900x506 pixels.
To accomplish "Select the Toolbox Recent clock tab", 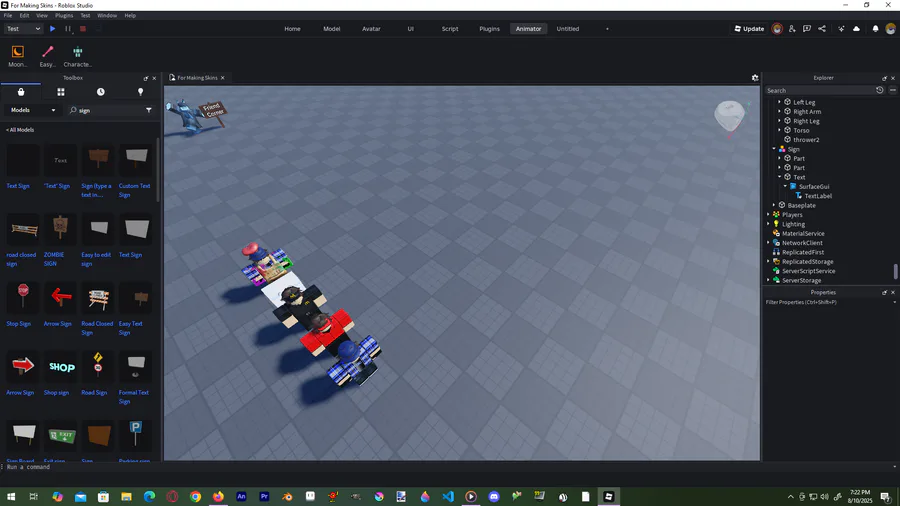I will (100, 92).
